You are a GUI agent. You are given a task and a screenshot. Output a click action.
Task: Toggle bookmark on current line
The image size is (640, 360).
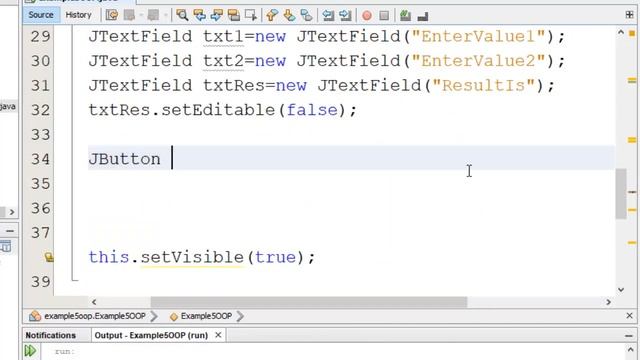pos(306,16)
